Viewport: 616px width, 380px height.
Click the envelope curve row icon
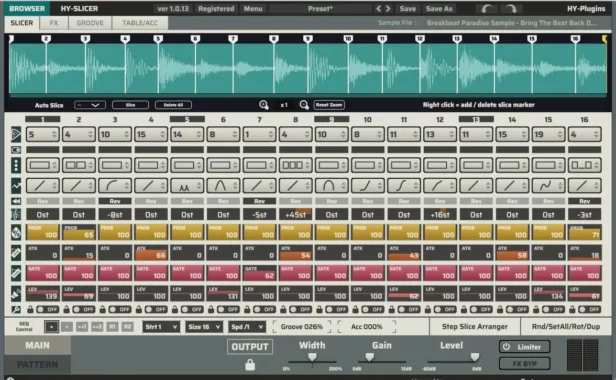point(16,185)
